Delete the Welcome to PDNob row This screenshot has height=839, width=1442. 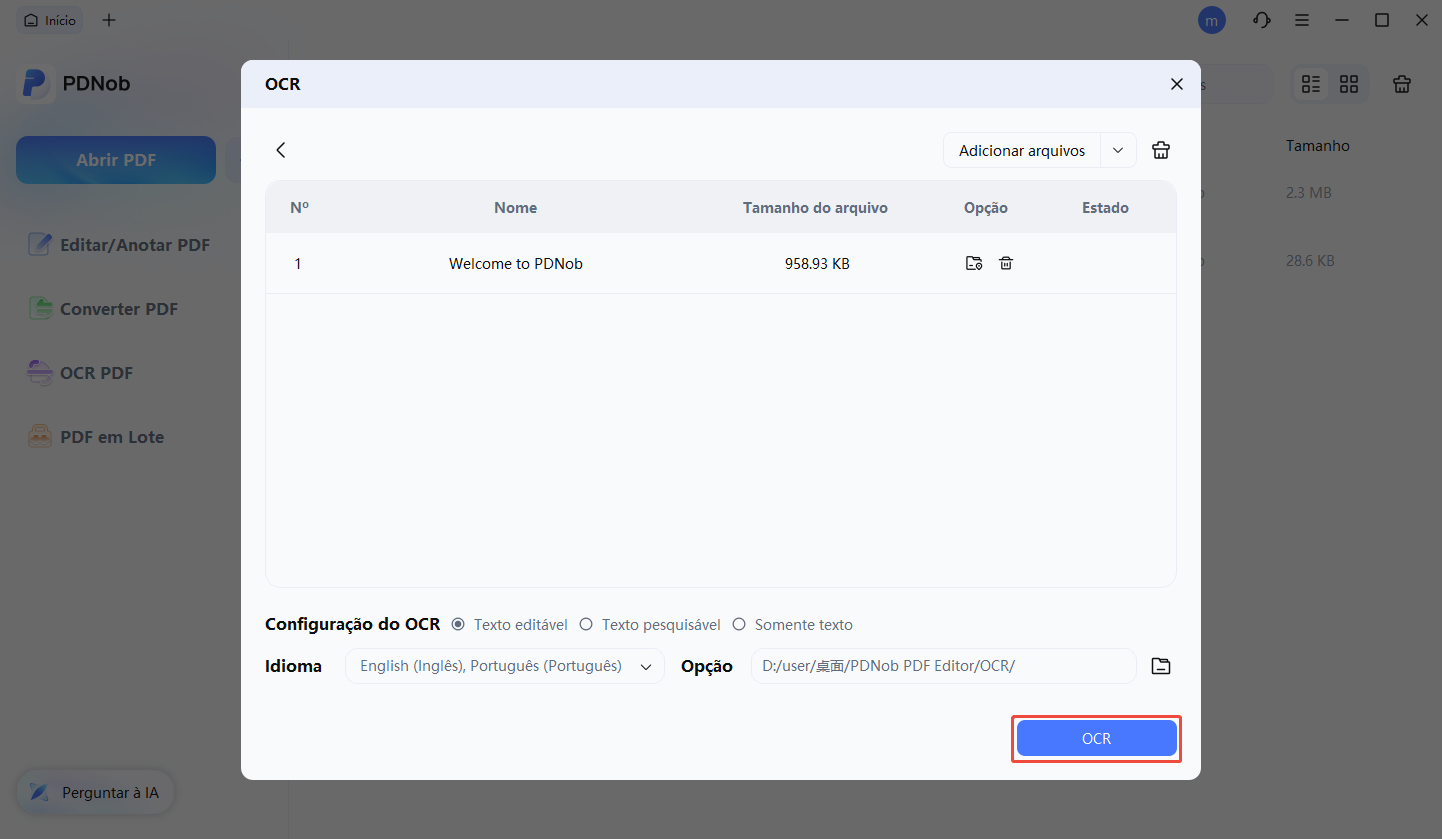pos(1006,264)
